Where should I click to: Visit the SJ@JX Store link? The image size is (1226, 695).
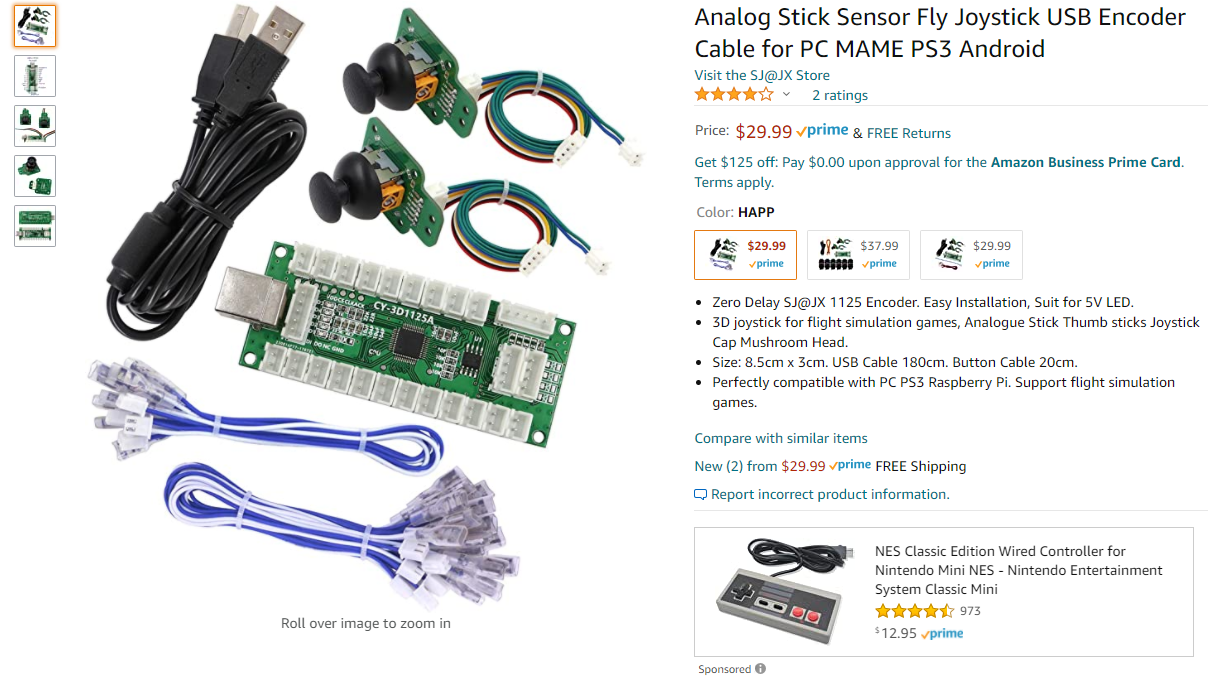click(x=762, y=75)
